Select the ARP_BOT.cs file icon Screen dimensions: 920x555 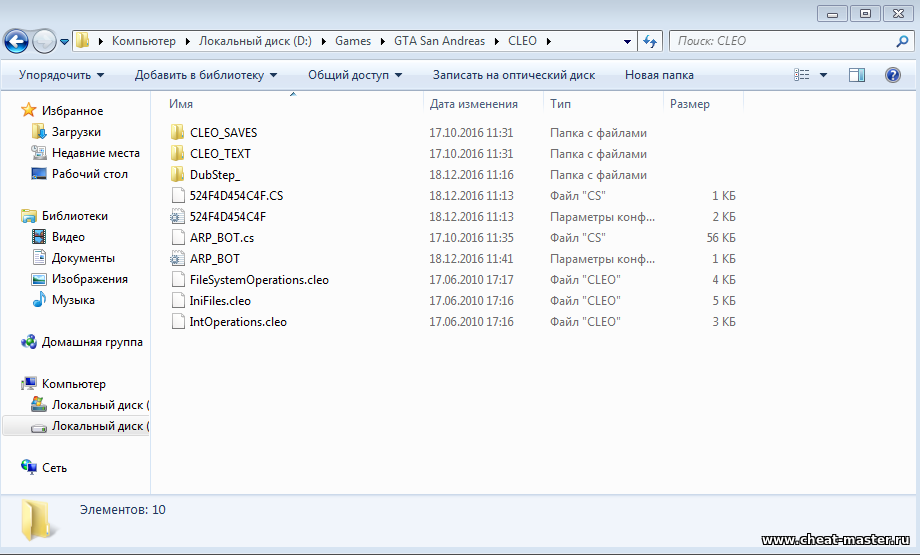pos(178,238)
